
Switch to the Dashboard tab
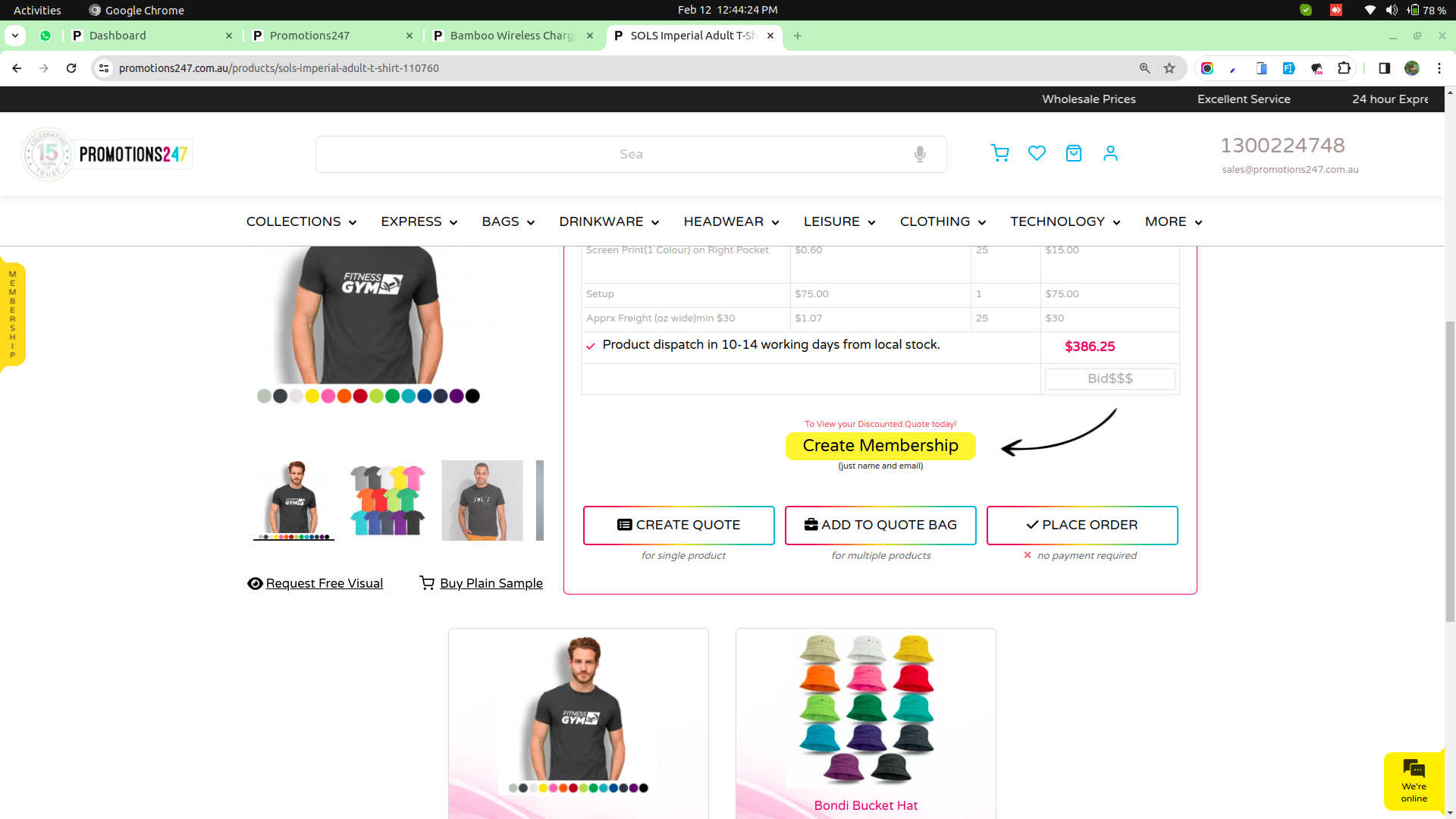[x=118, y=36]
